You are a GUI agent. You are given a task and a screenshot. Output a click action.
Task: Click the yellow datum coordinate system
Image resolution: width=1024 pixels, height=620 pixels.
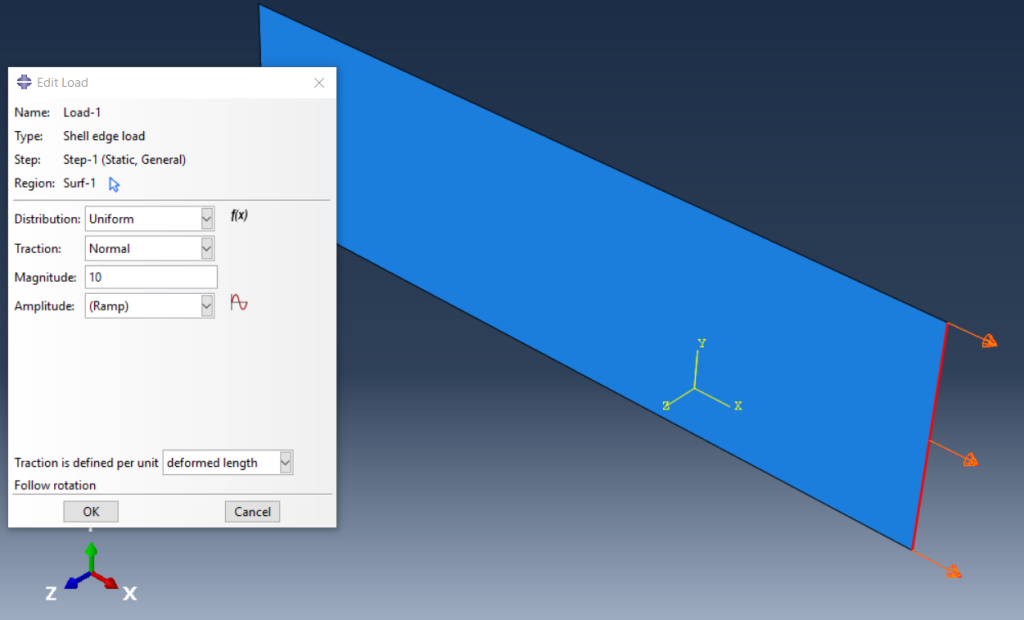tap(697, 385)
